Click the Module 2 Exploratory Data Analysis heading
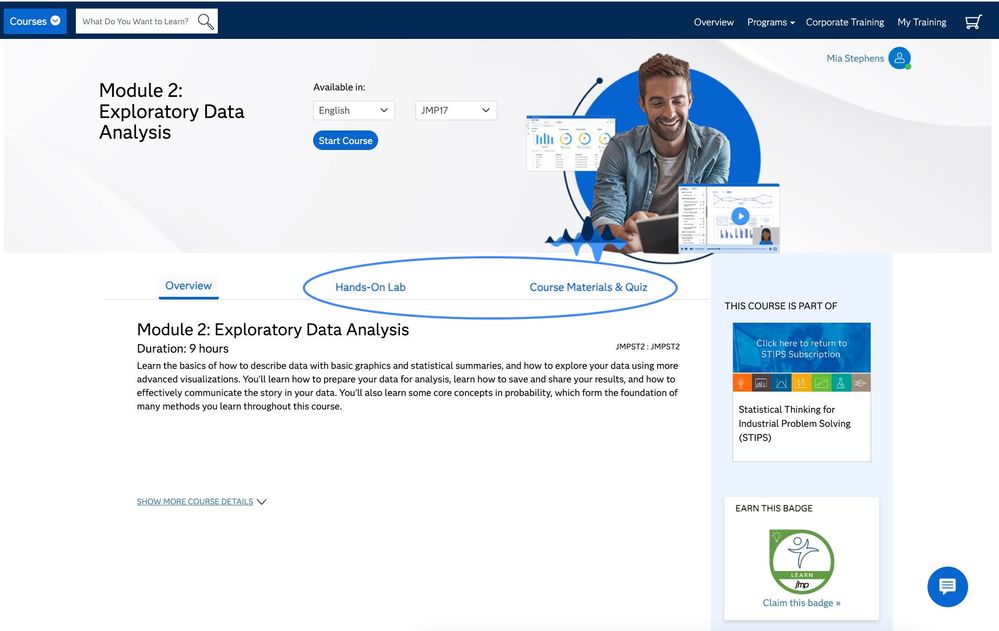This screenshot has height=631, width=999. coord(273,330)
